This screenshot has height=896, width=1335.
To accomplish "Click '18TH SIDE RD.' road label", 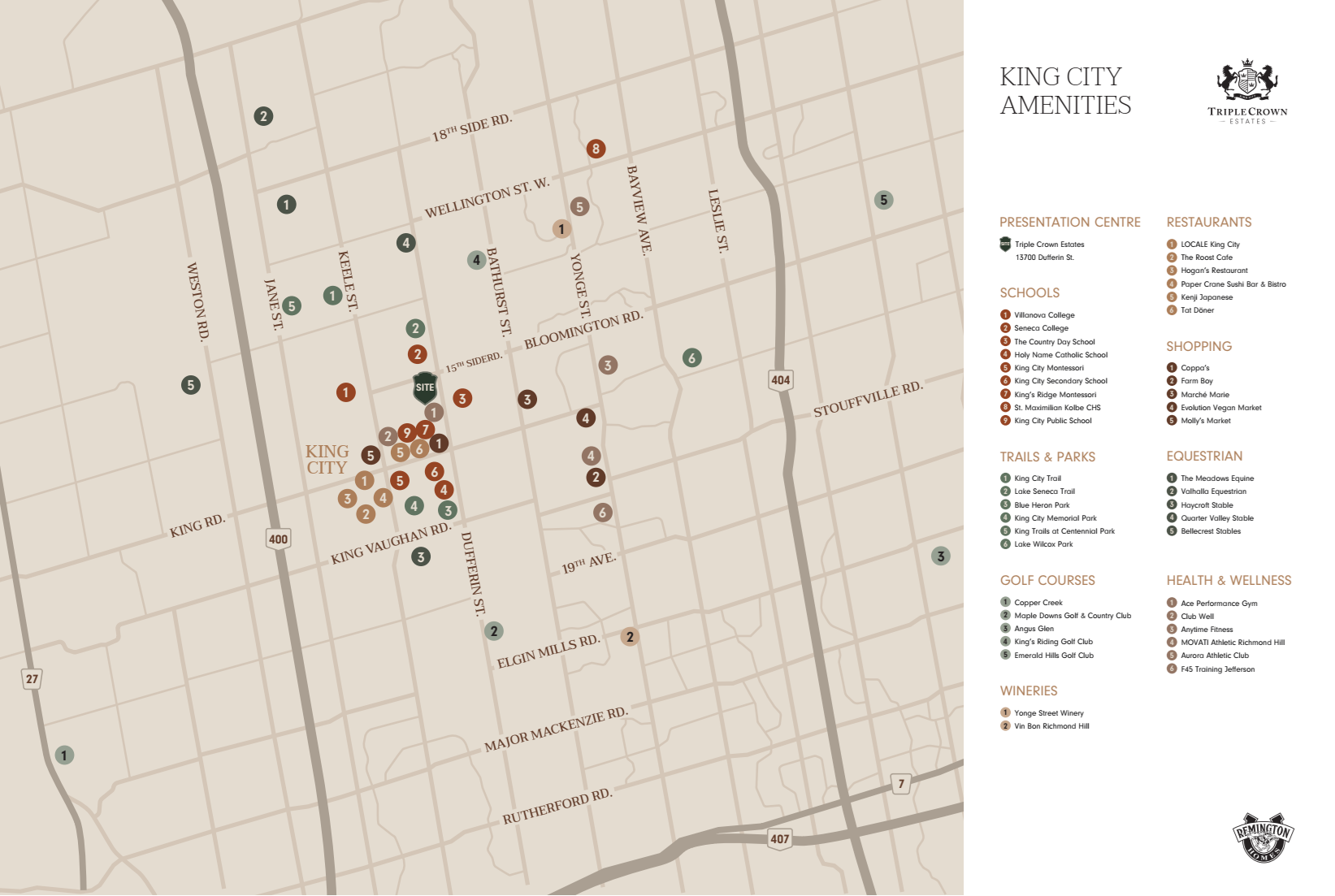I will (472, 128).
